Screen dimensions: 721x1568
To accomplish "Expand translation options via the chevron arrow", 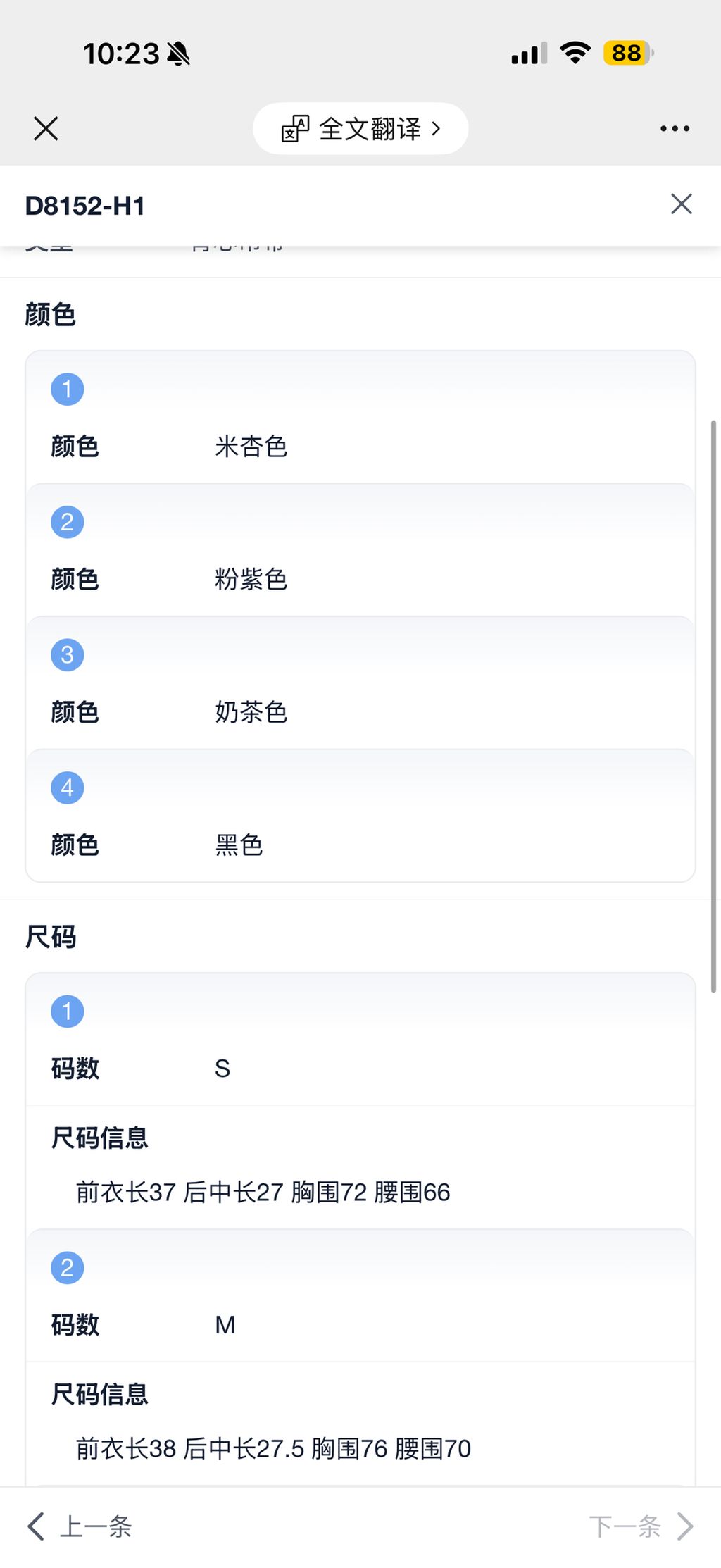I will point(437,129).
